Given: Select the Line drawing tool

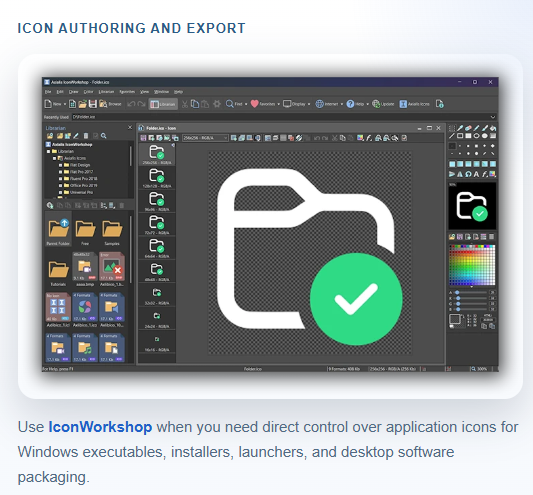Looking at the screenshot, I should (452, 136).
